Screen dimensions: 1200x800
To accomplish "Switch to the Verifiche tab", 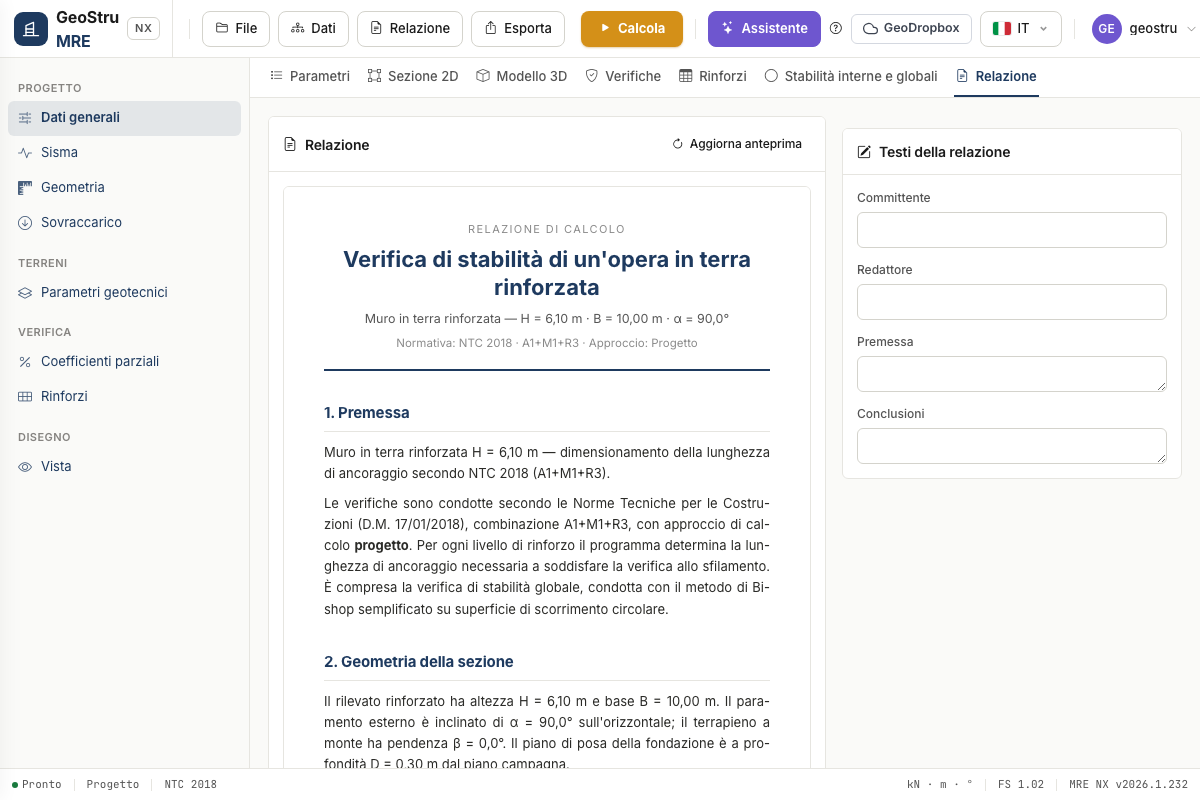I will (x=623, y=76).
